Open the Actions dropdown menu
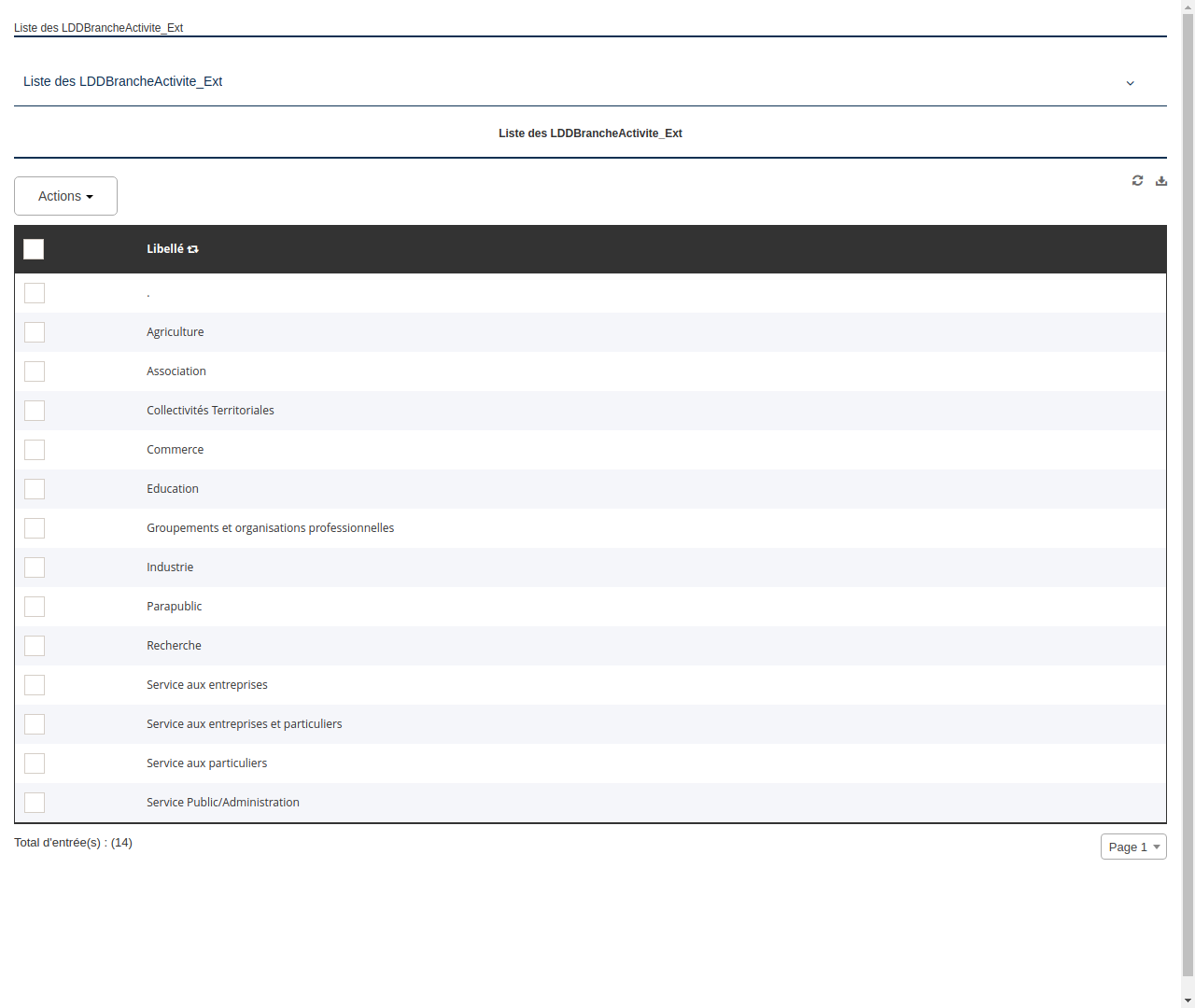The width and height of the screenshot is (1195, 1008). click(65, 196)
